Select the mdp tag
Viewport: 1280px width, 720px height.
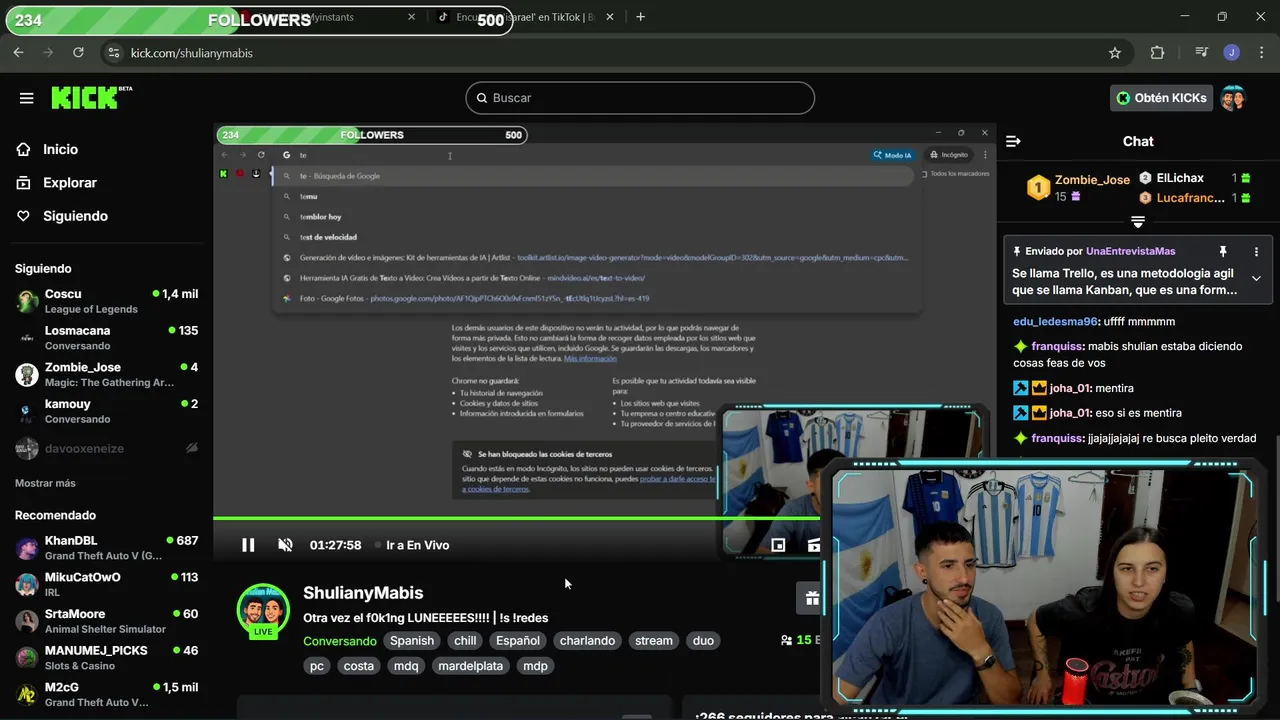(535, 666)
